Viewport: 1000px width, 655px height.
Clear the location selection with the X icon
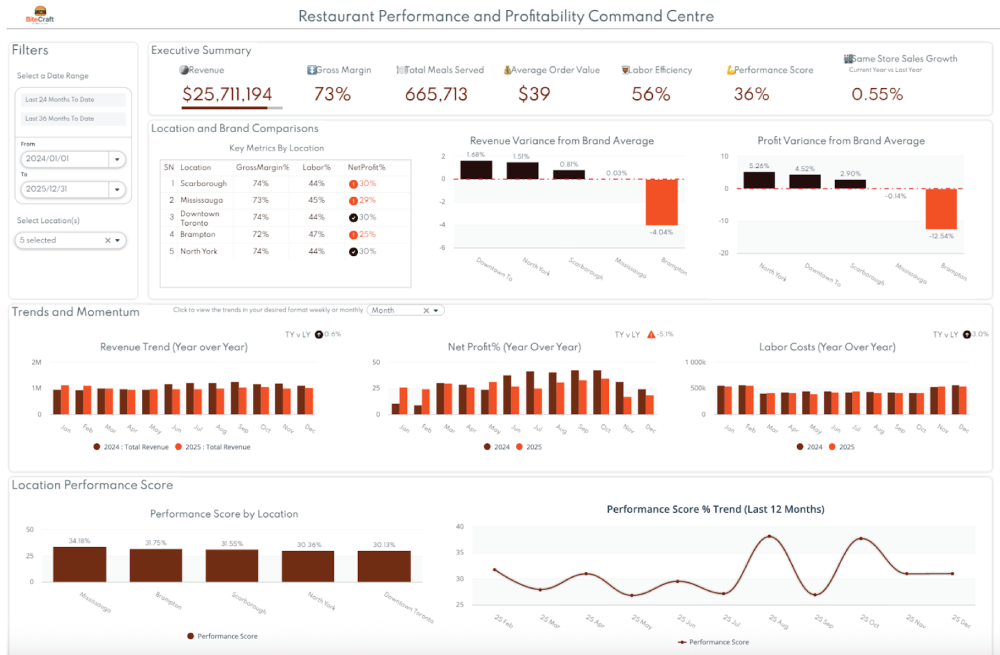(108, 240)
